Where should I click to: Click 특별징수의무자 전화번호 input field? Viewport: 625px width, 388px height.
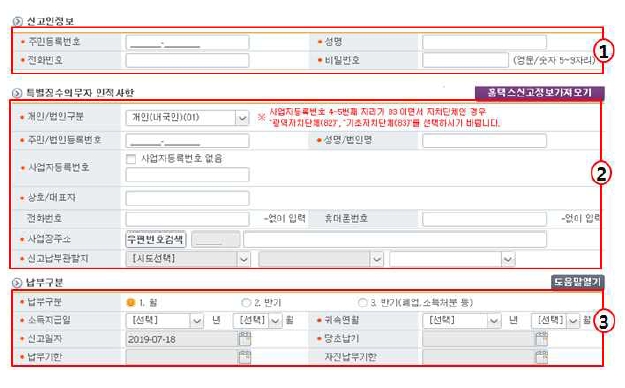(187, 219)
